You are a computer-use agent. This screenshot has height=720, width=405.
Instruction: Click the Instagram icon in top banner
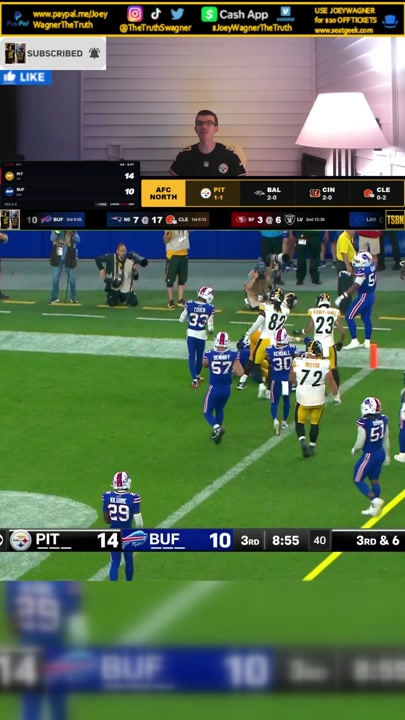click(135, 14)
